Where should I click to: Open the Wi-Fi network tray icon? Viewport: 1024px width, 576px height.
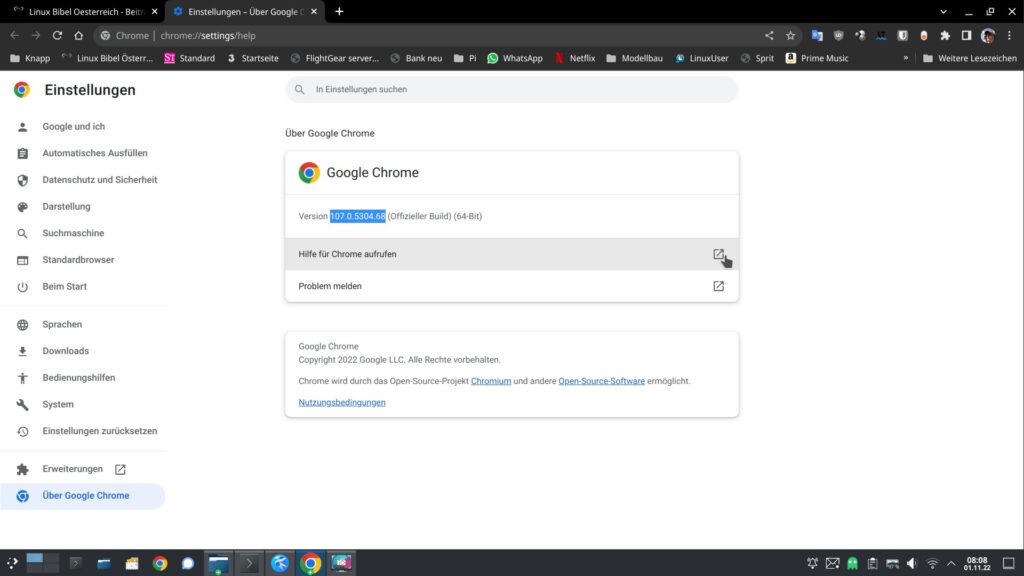pos(933,563)
